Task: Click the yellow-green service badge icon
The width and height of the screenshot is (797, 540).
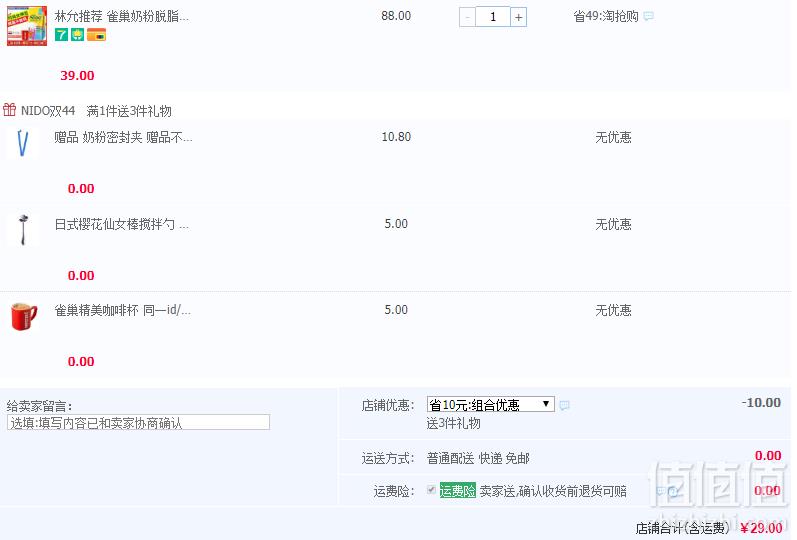Action: 77,35
